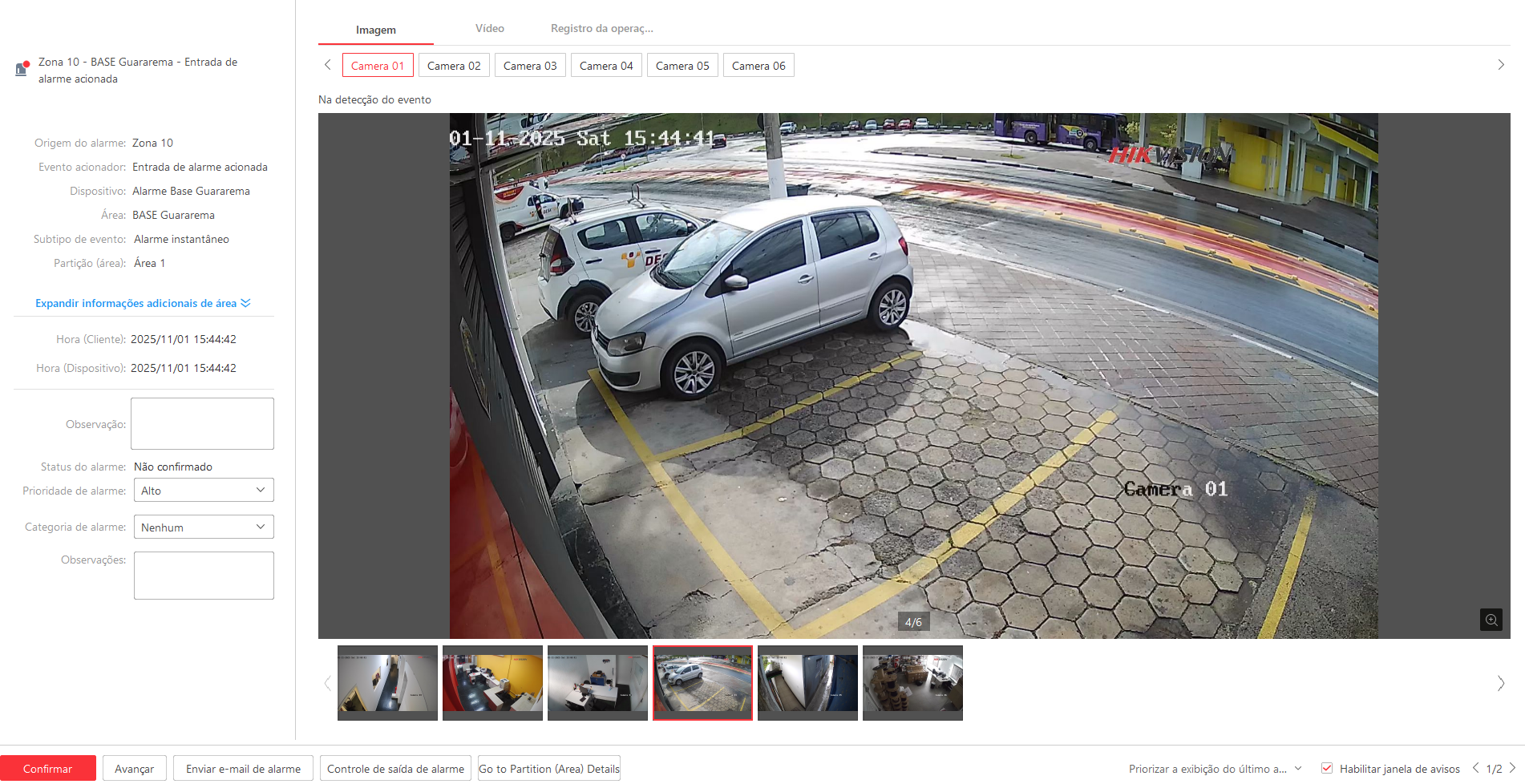1525x784 pixels.
Task: Select the yellow-wall office thumbnail
Action: tap(492, 682)
